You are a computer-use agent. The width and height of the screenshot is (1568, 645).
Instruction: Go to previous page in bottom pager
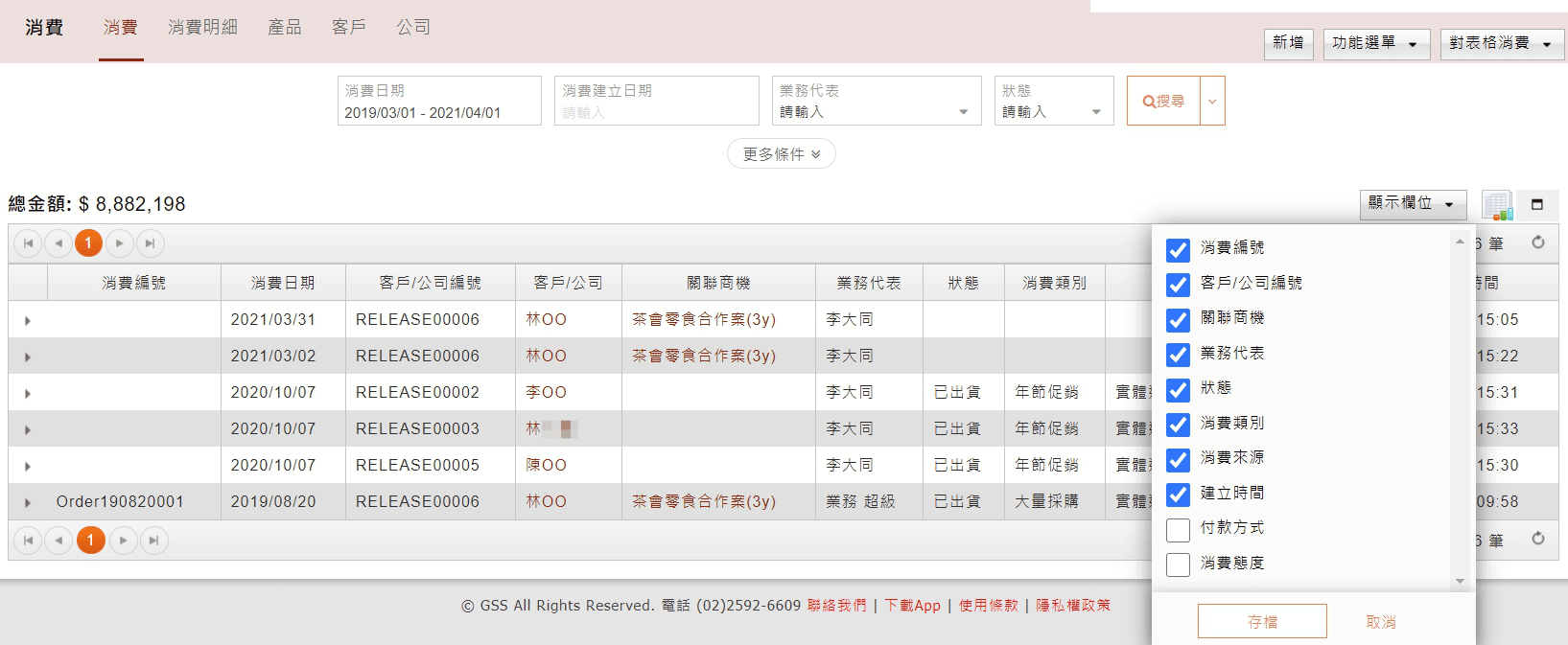pyautogui.click(x=59, y=541)
